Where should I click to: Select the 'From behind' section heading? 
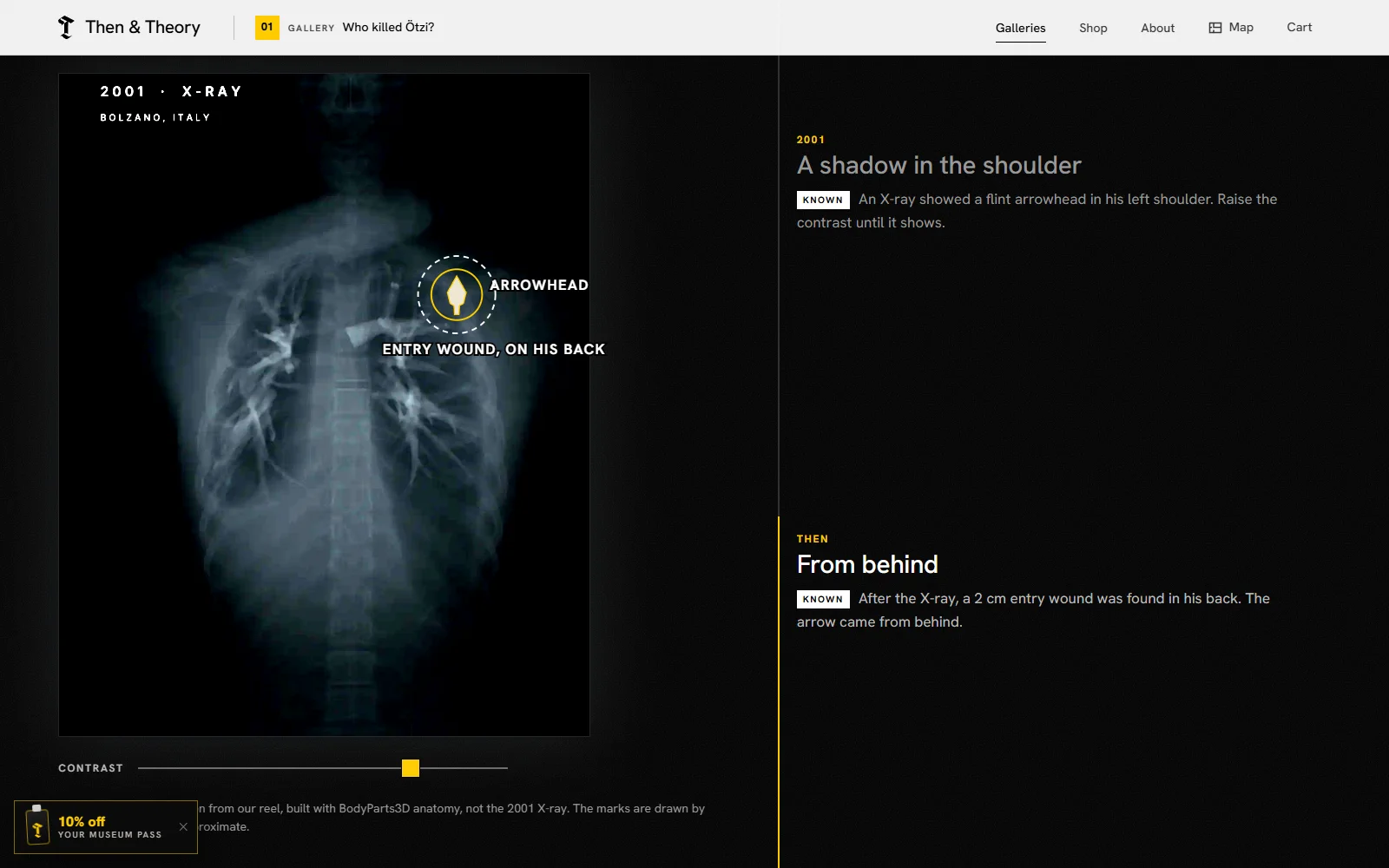coord(867,564)
